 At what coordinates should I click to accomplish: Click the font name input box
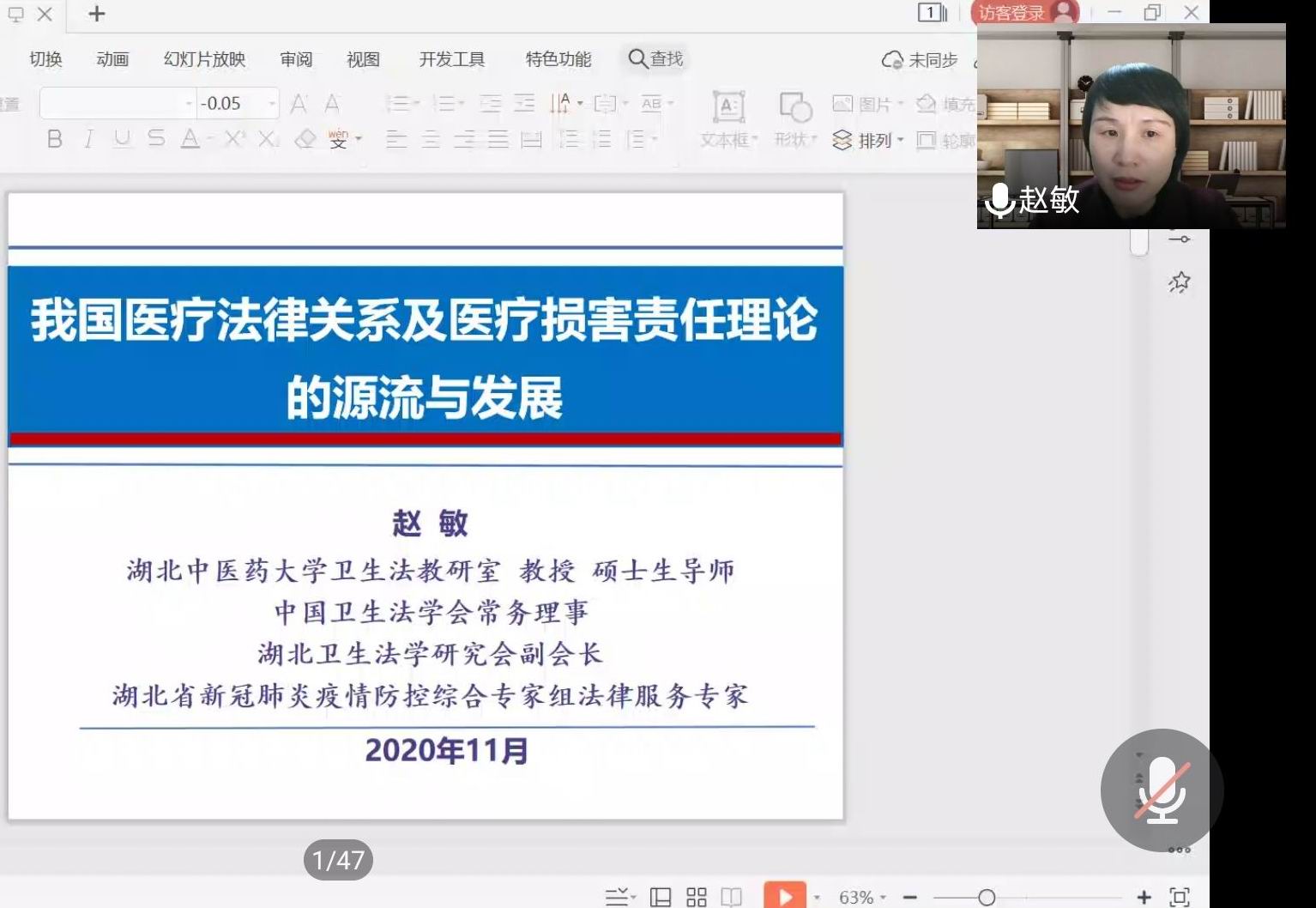coord(112,104)
